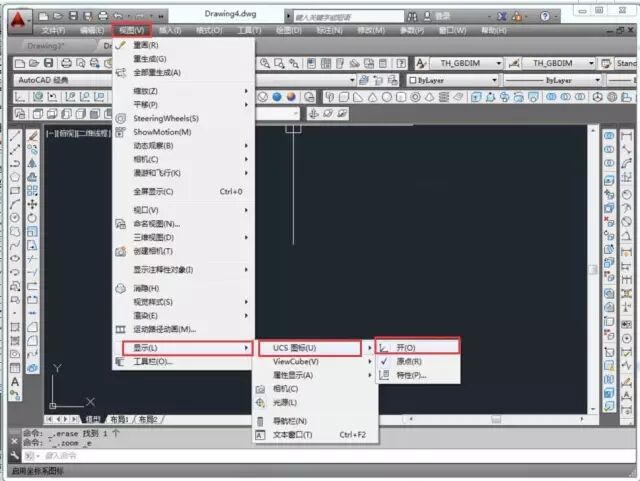Open the ByLayer linetype dropdown
The width and height of the screenshot is (640, 481).
[552, 80]
